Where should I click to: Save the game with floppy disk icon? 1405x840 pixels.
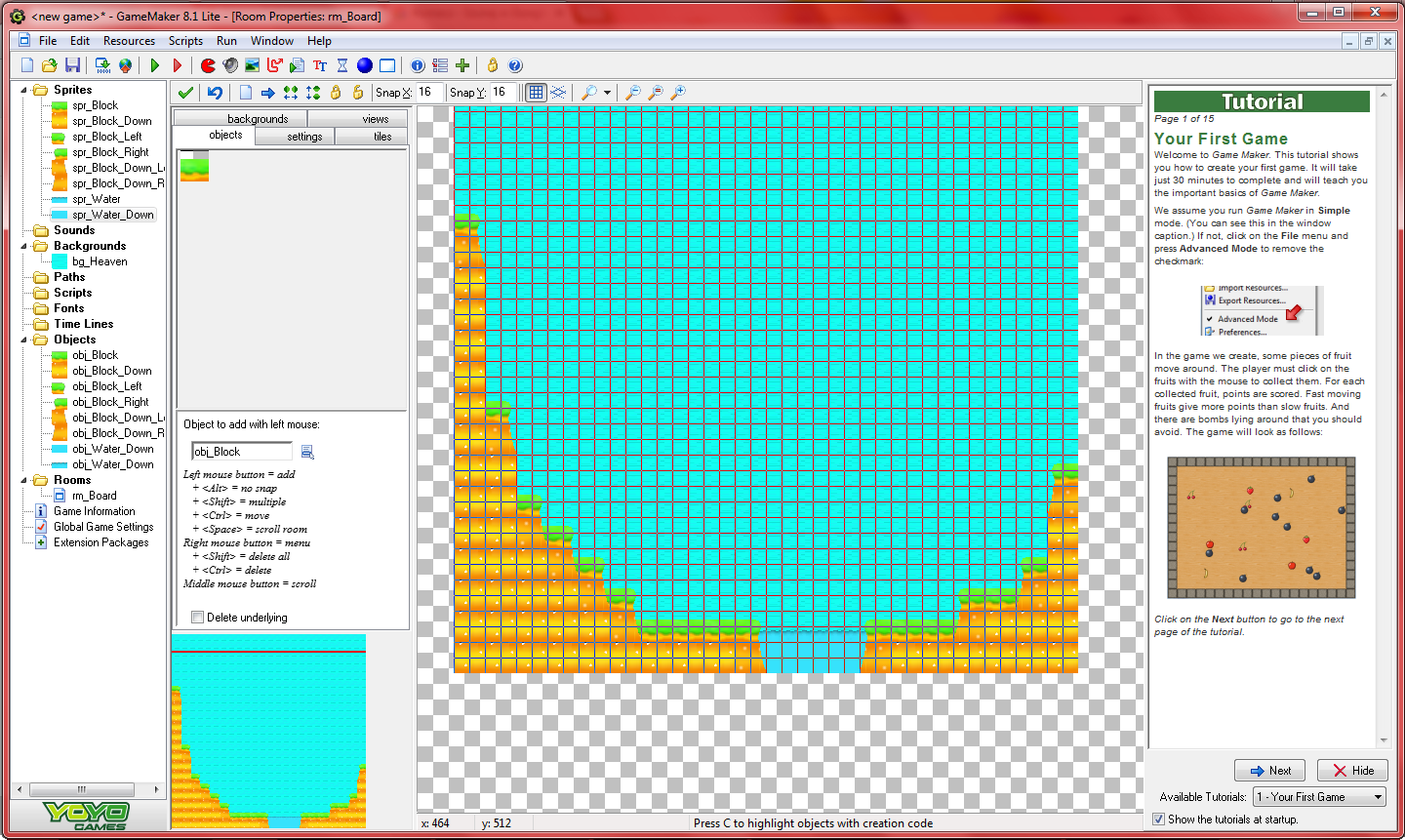(x=73, y=65)
